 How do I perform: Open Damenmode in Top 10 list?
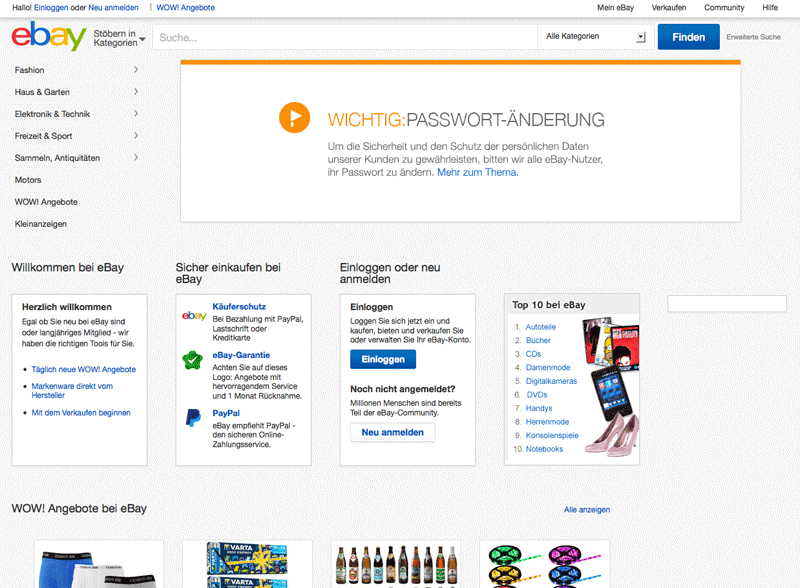pyautogui.click(x=547, y=368)
